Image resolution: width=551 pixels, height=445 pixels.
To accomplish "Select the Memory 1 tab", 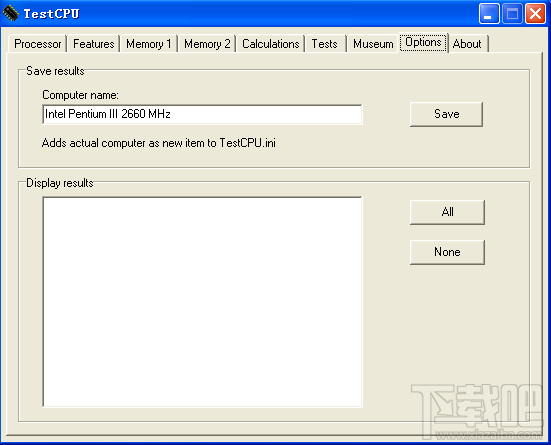I will 149,44.
